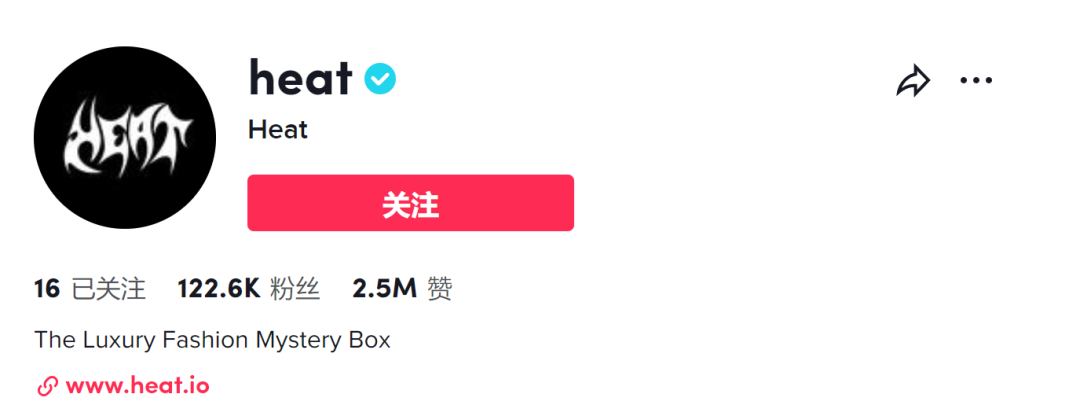Click the following count number 16
1080x405 pixels.
(x=47, y=290)
